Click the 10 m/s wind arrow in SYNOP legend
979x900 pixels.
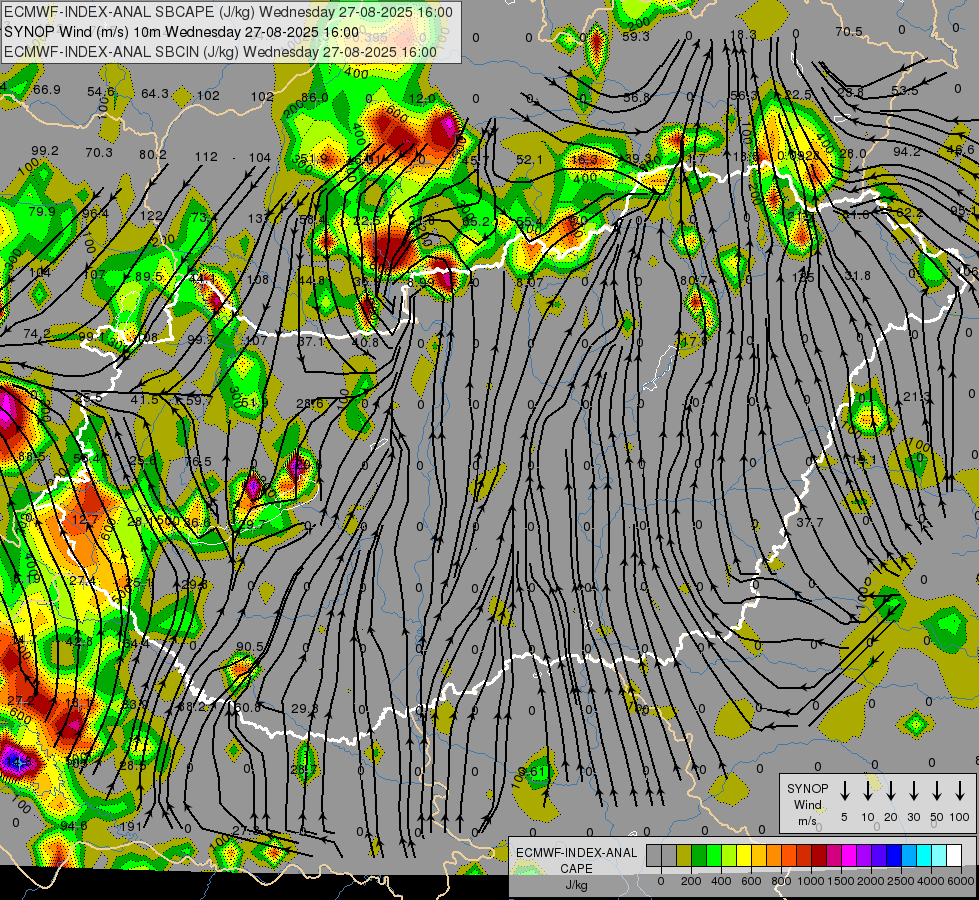pos(868,791)
